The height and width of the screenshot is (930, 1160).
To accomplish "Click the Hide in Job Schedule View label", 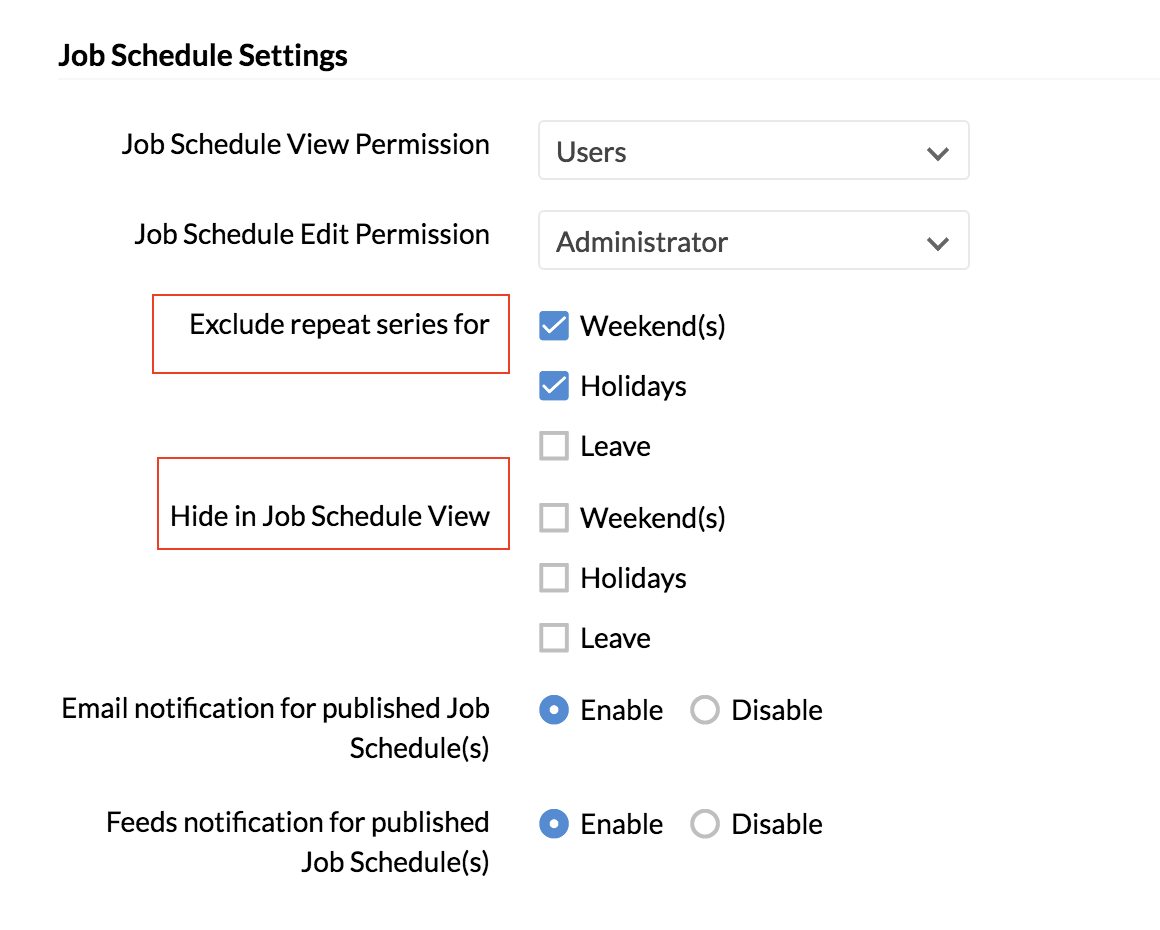I will (x=330, y=516).
